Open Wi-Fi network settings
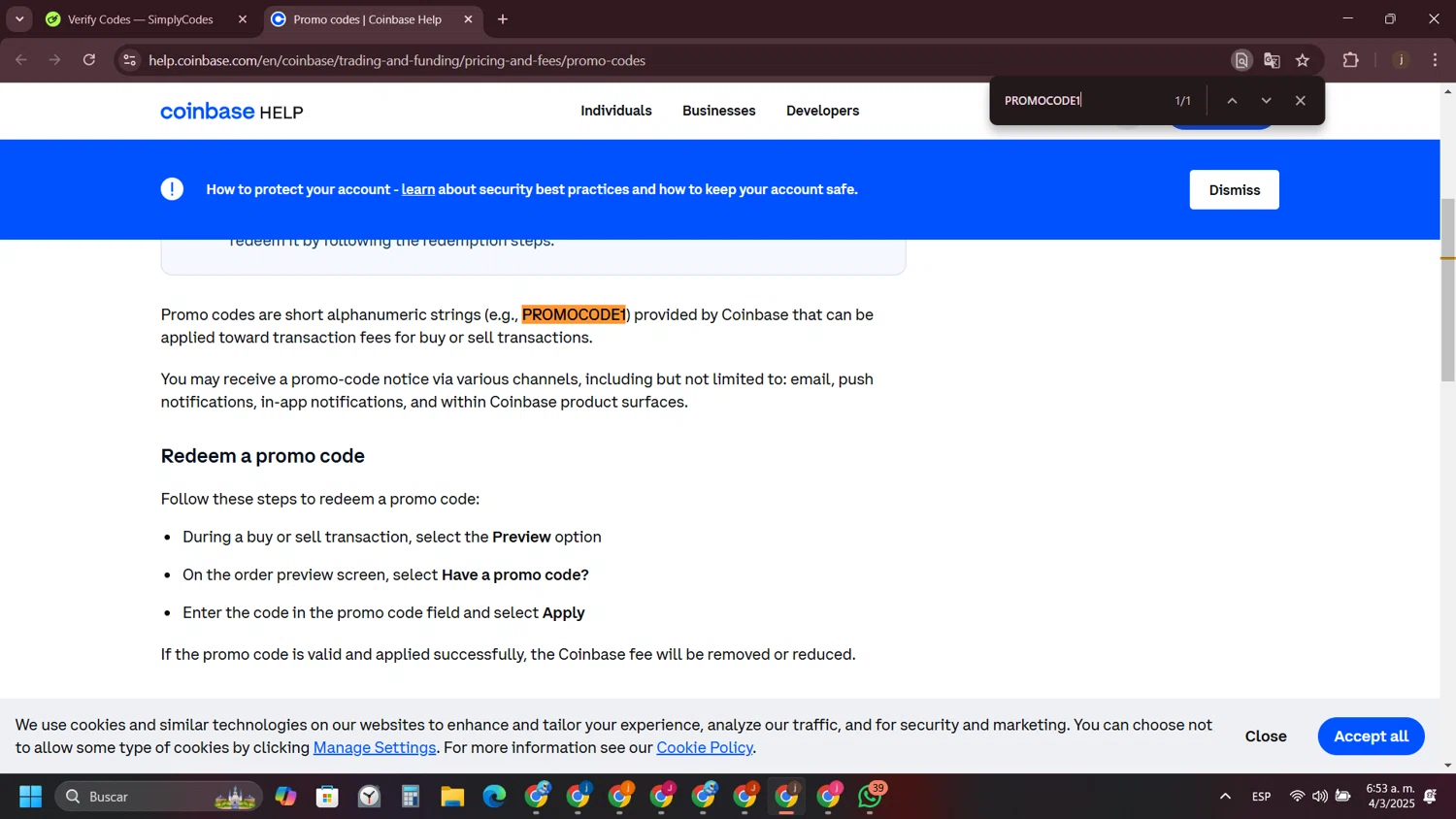Screen dimensions: 1456x819 pyautogui.click(x=1297, y=797)
